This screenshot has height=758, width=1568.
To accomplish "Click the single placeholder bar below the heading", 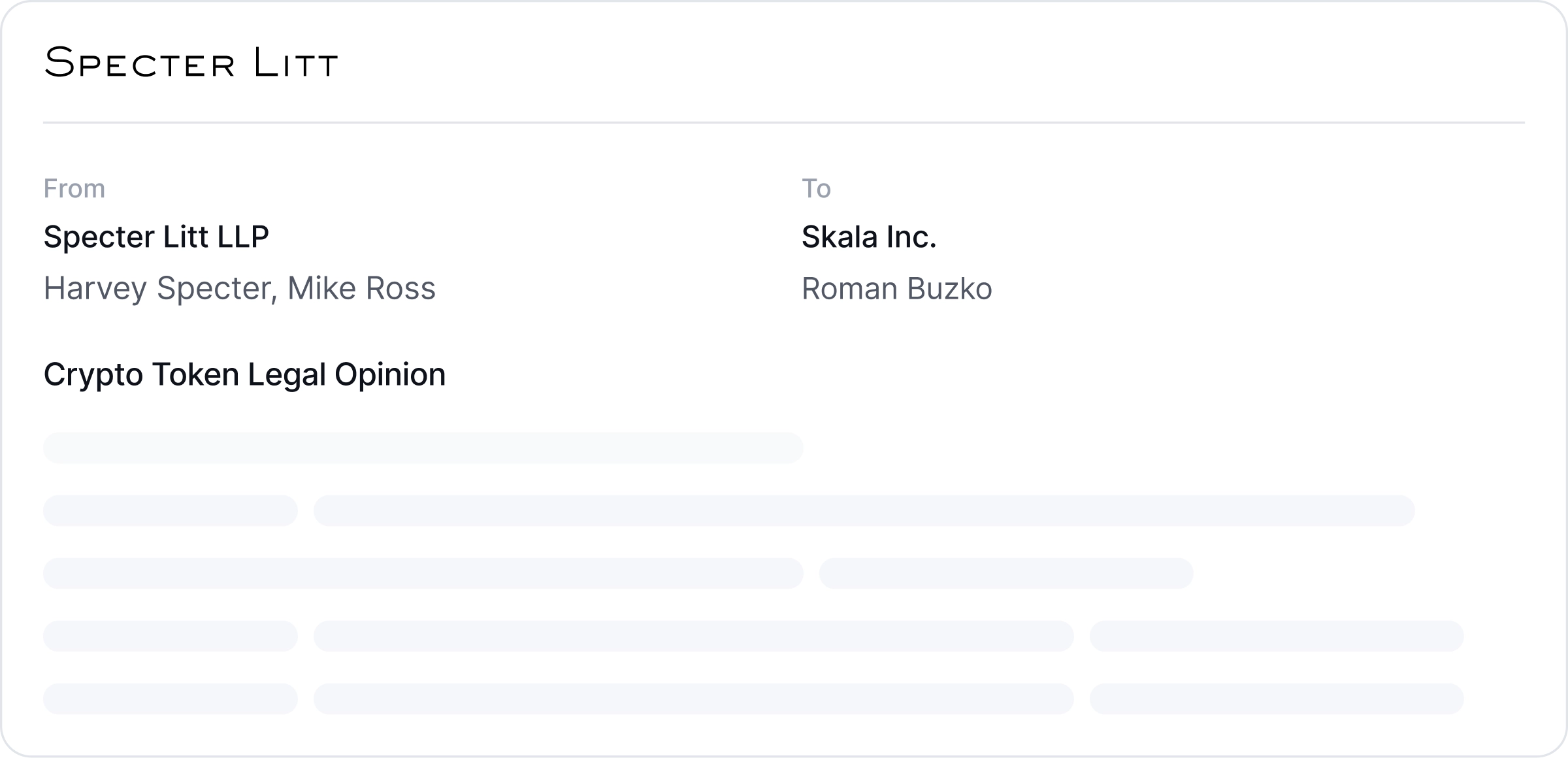I will point(423,448).
